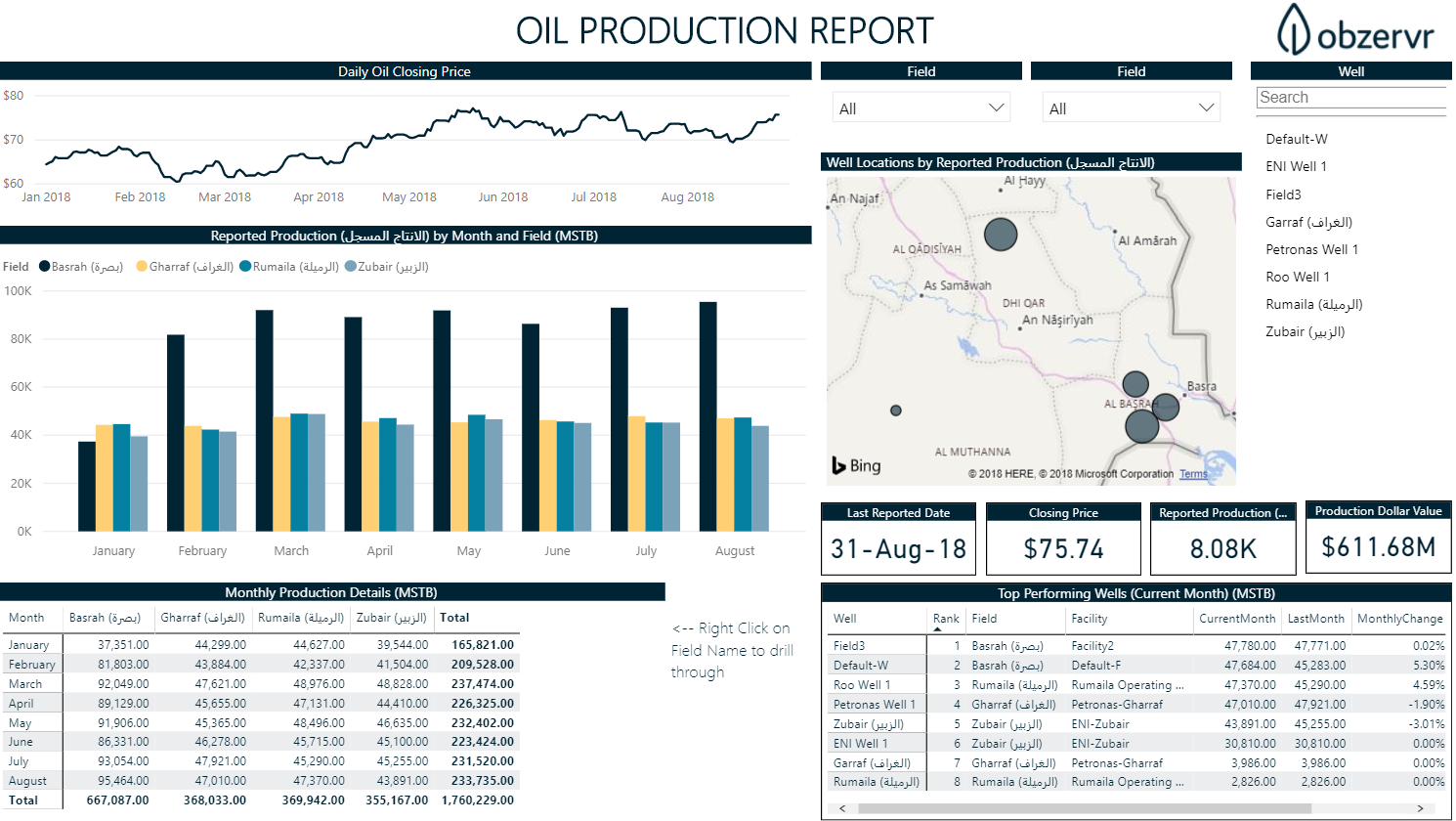Click the Last Reported Date card value
The image size is (1456, 821).
tap(898, 549)
